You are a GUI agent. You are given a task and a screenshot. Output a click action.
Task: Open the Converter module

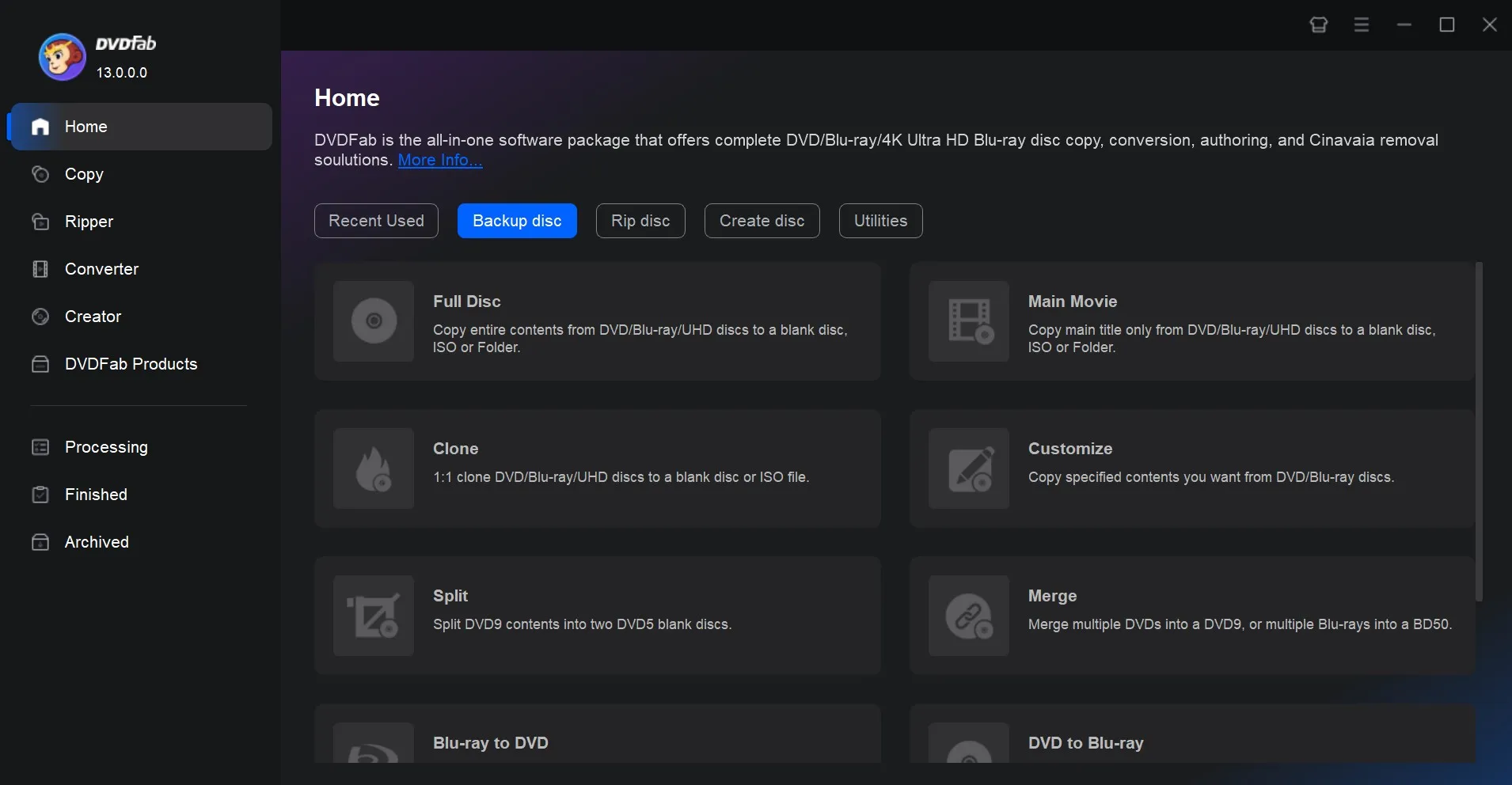pos(101,269)
